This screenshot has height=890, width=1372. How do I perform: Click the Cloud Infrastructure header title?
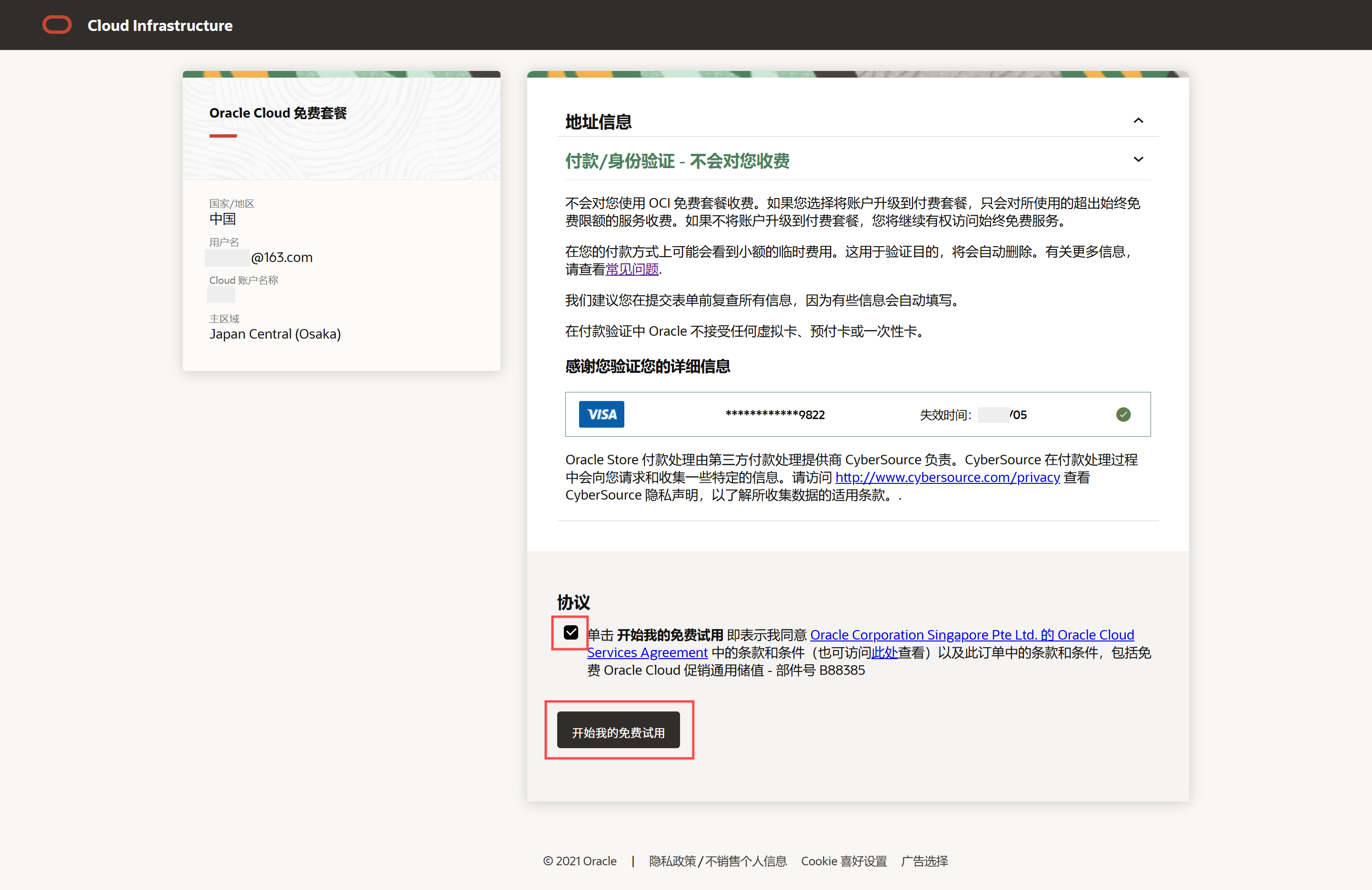[160, 25]
